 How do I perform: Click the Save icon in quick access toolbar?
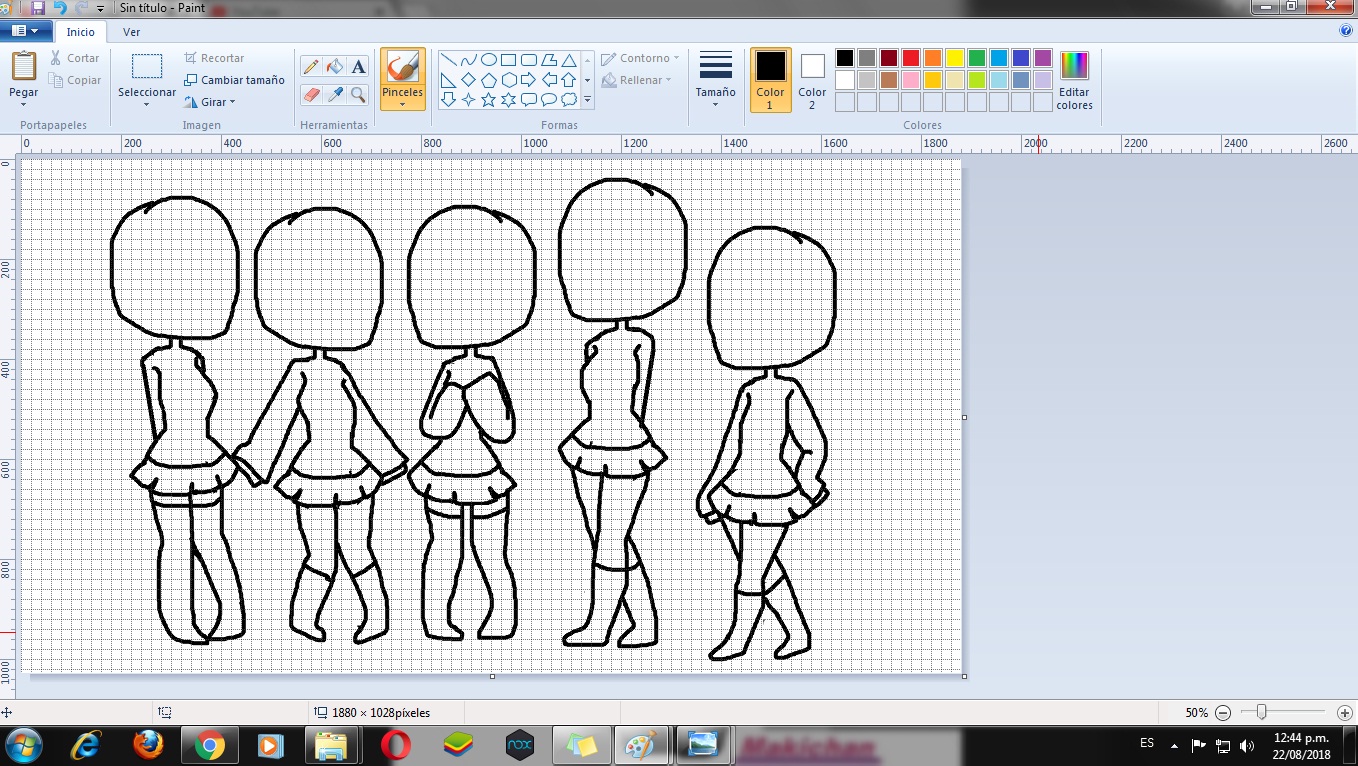38,7
